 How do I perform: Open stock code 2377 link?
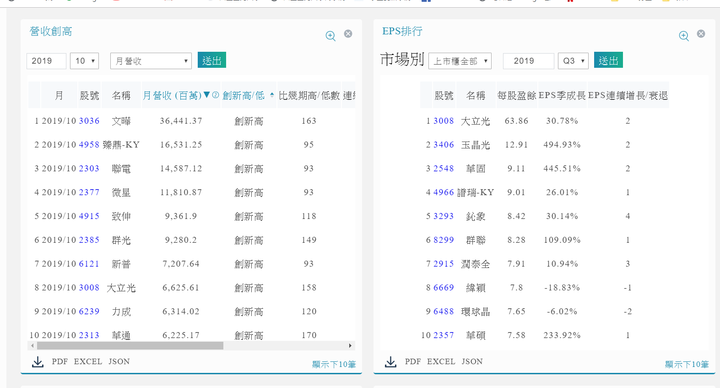click(x=89, y=192)
